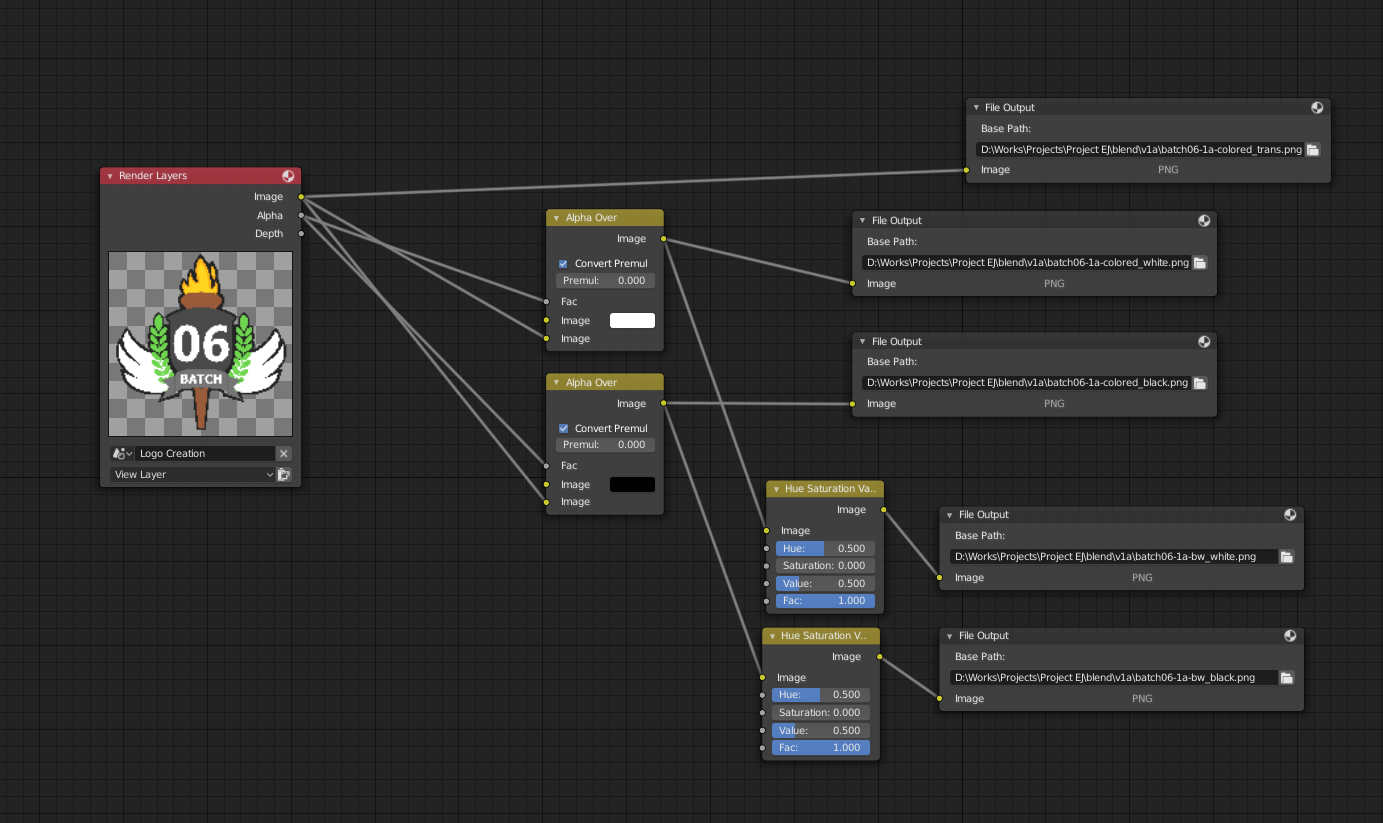
Task: Collapse the colored_trans File Output node
Action: (976, 108)
